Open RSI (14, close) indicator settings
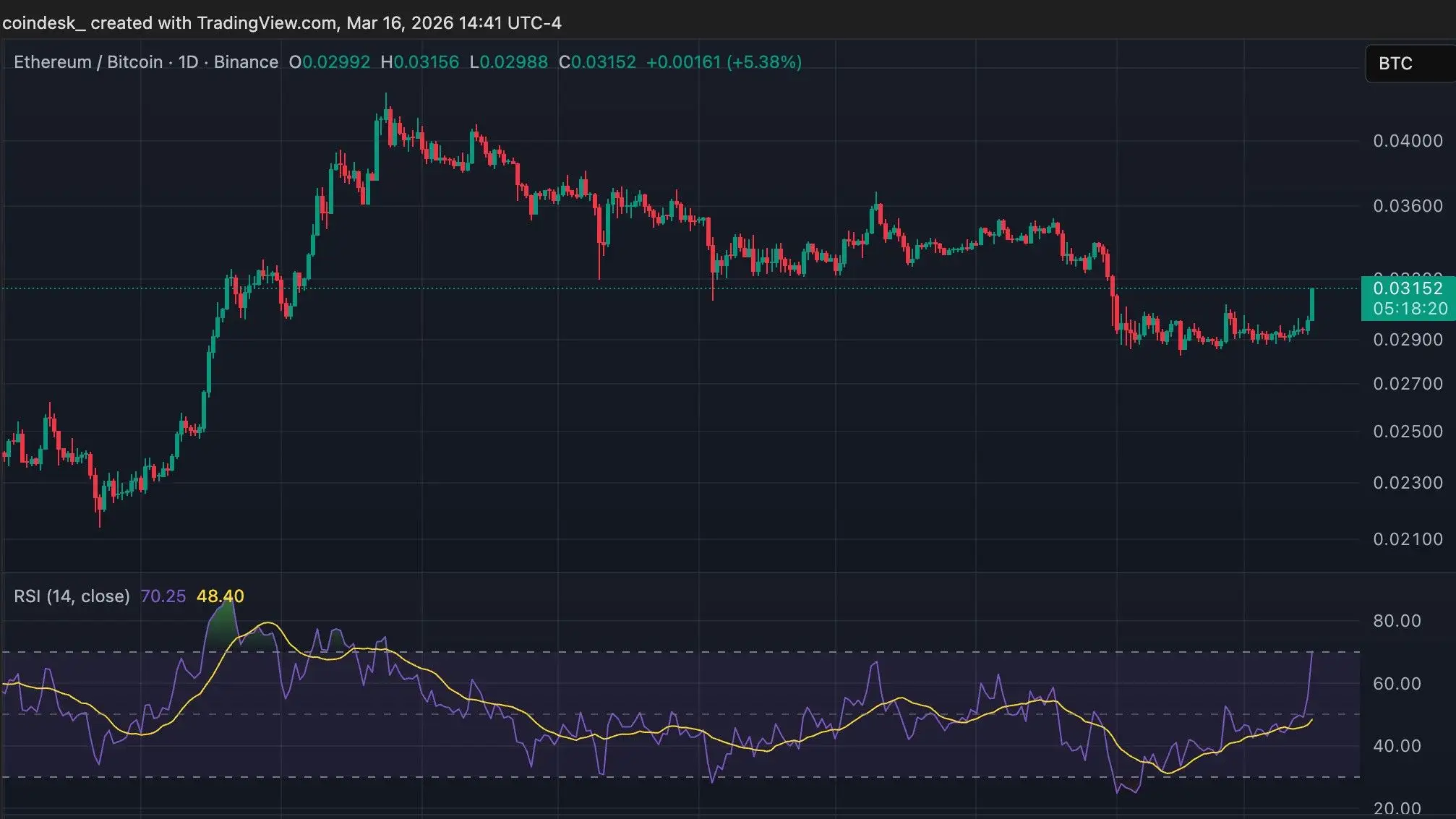1456x819 pixels. click(71, 596)
